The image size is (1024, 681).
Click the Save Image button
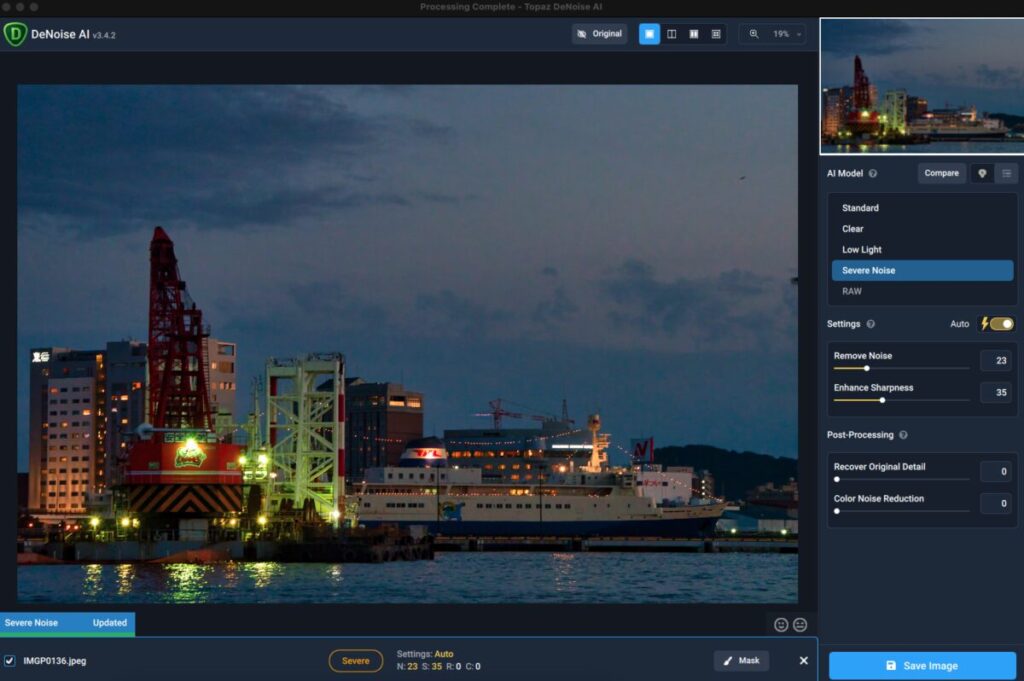(x=922, y=665)
